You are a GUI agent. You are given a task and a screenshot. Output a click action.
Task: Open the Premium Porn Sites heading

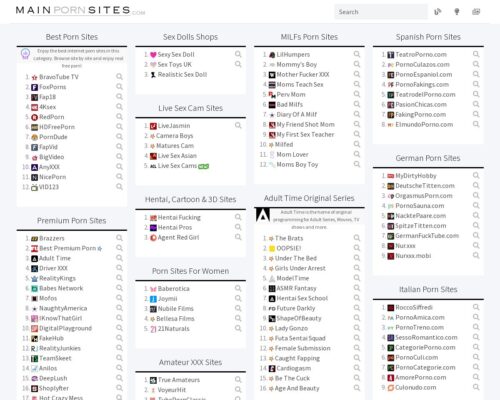pos(72,221)
